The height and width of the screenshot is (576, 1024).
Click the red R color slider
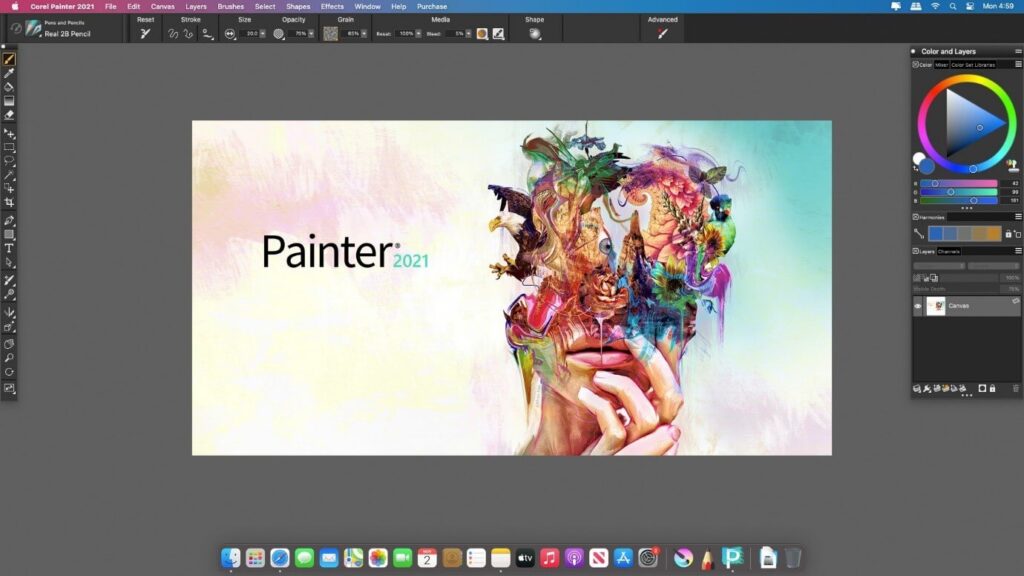tap(959, 184)
